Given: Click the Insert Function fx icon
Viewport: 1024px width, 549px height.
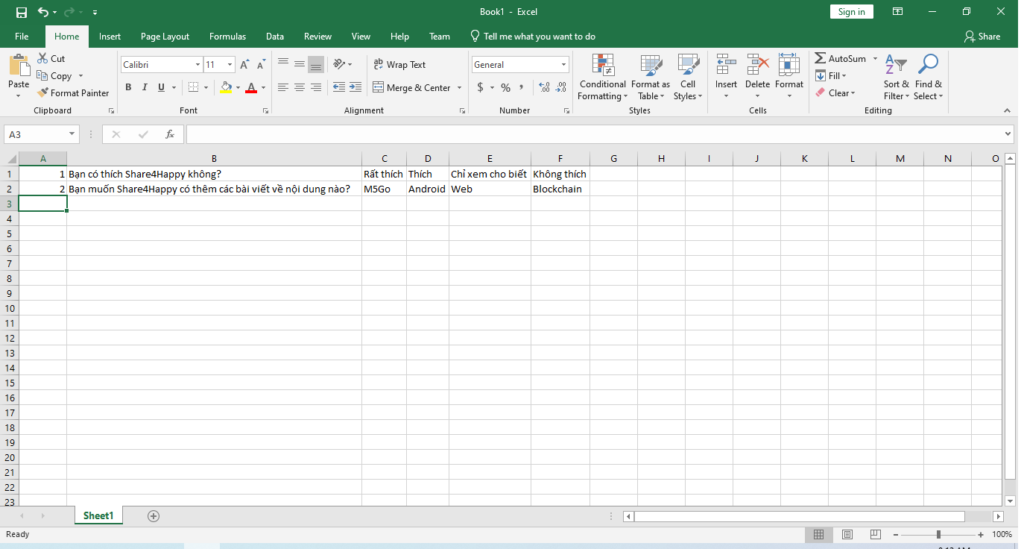Looking at the screenshot, I should click(x=170, y=134).
